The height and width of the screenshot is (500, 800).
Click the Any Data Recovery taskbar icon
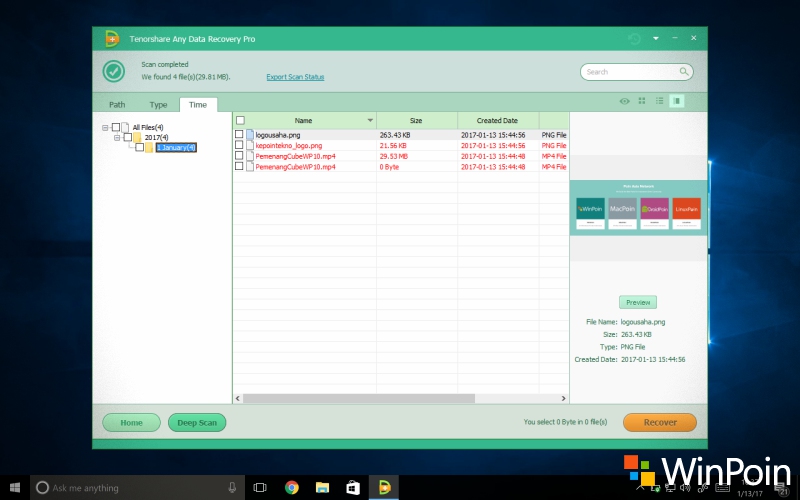coord(384,488)
